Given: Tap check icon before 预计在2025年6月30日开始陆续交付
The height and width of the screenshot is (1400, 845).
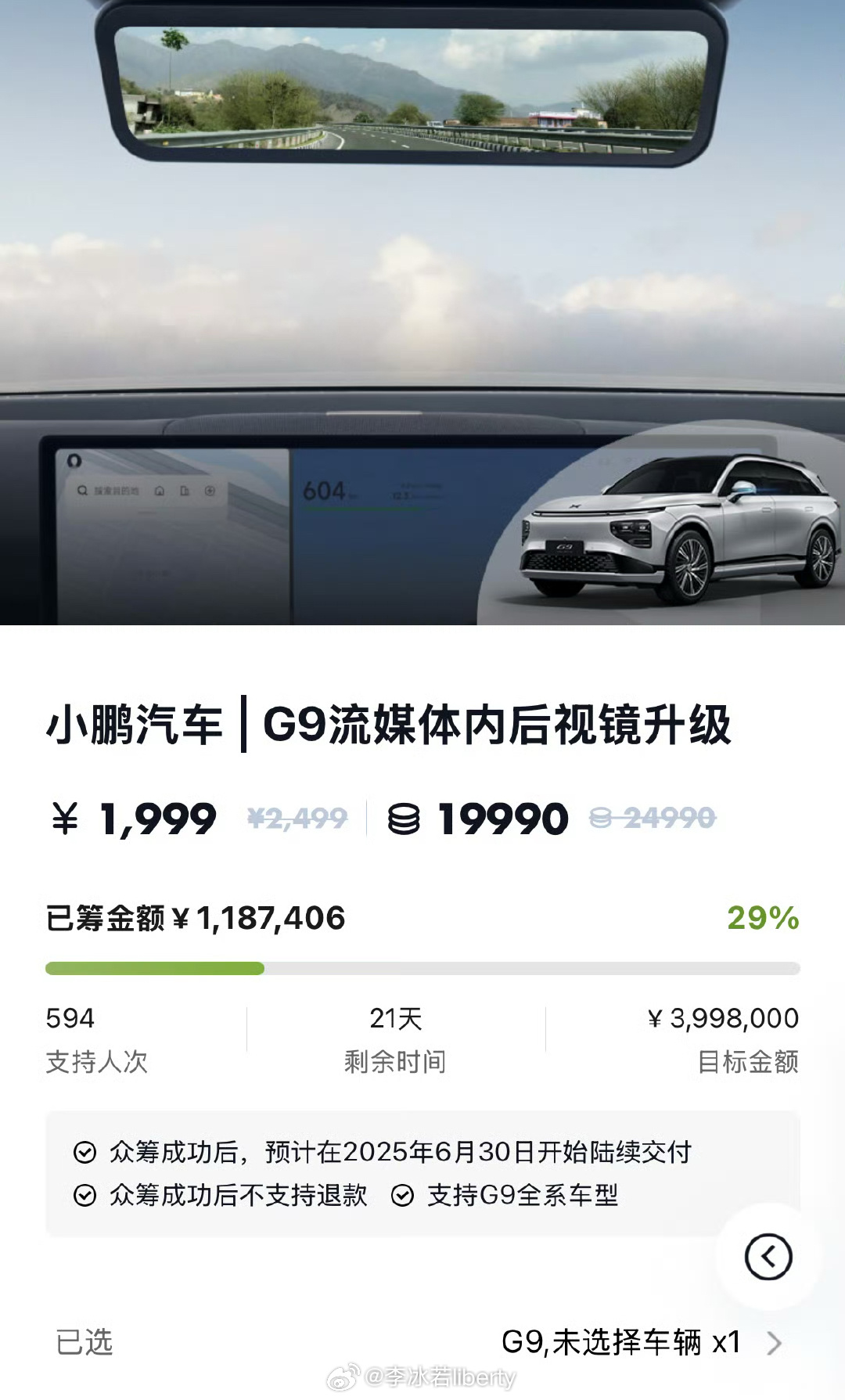Looking at the screenshot, I should [84, 1152].
